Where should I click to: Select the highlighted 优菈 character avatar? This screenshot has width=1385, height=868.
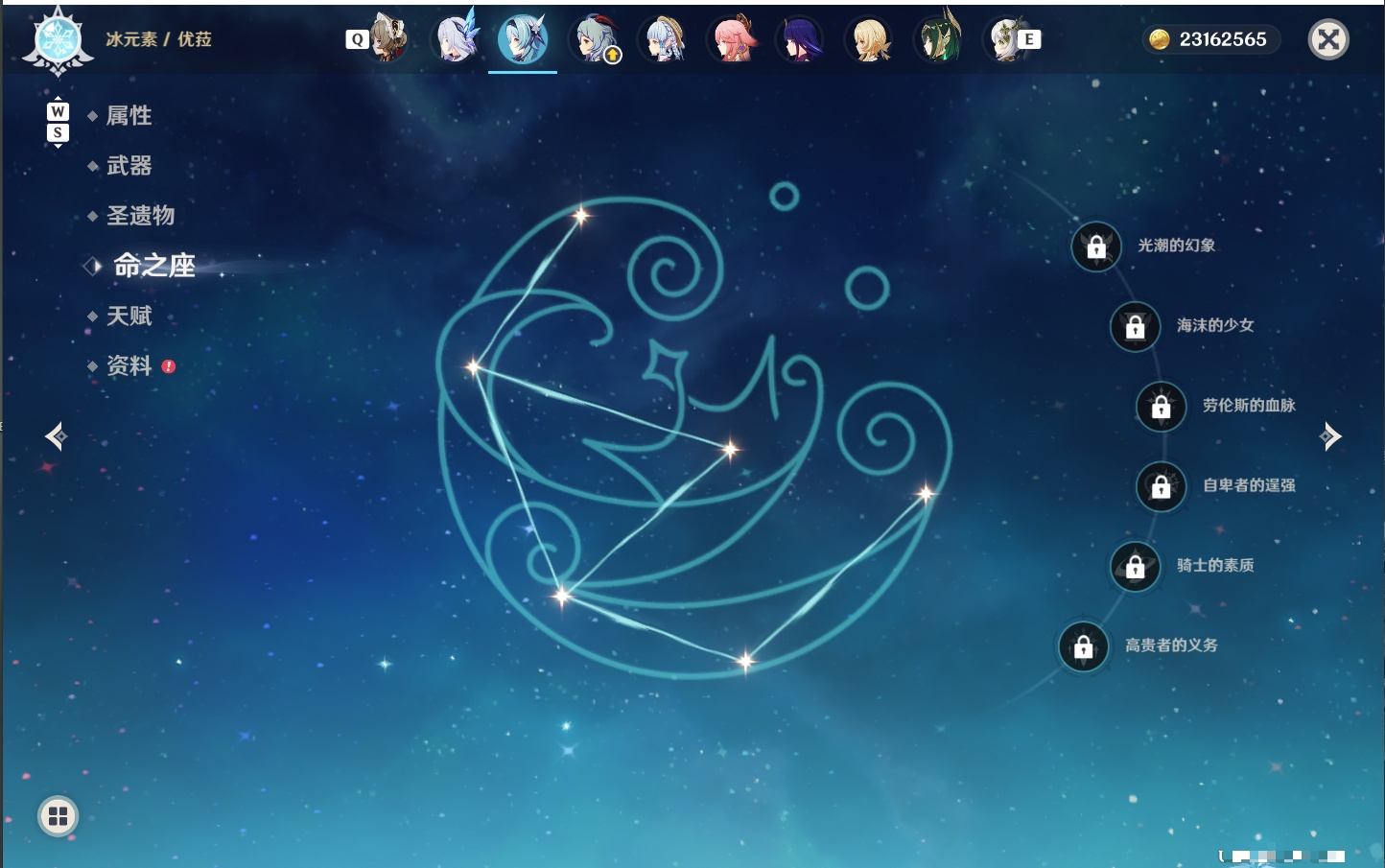point(523,39)
